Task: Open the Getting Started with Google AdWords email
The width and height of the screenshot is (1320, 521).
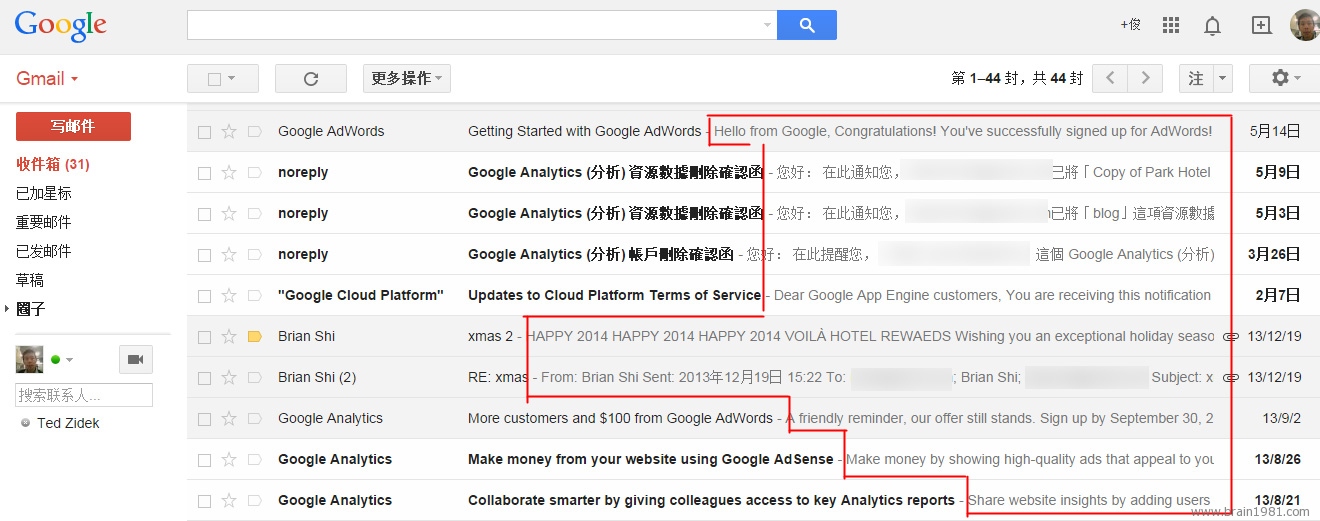Action: [584, 131]
